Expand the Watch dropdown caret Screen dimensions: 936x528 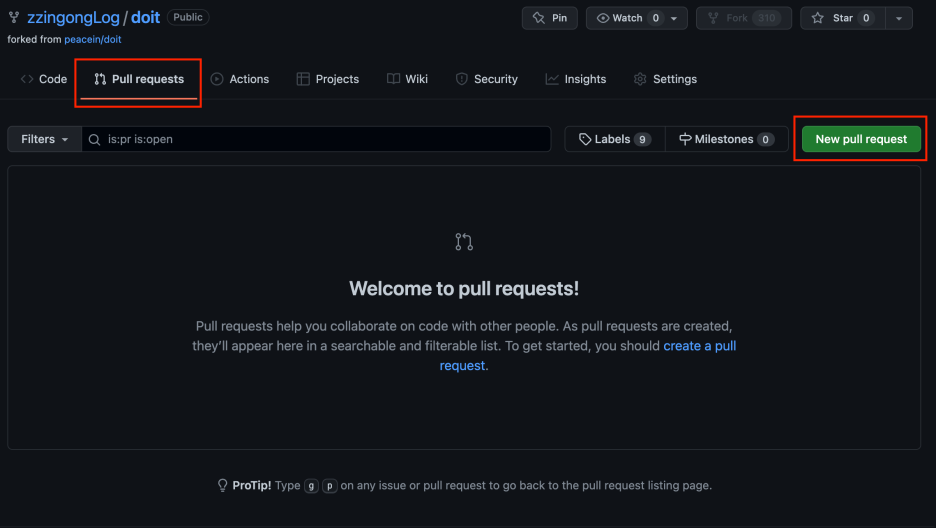point(674,18)
